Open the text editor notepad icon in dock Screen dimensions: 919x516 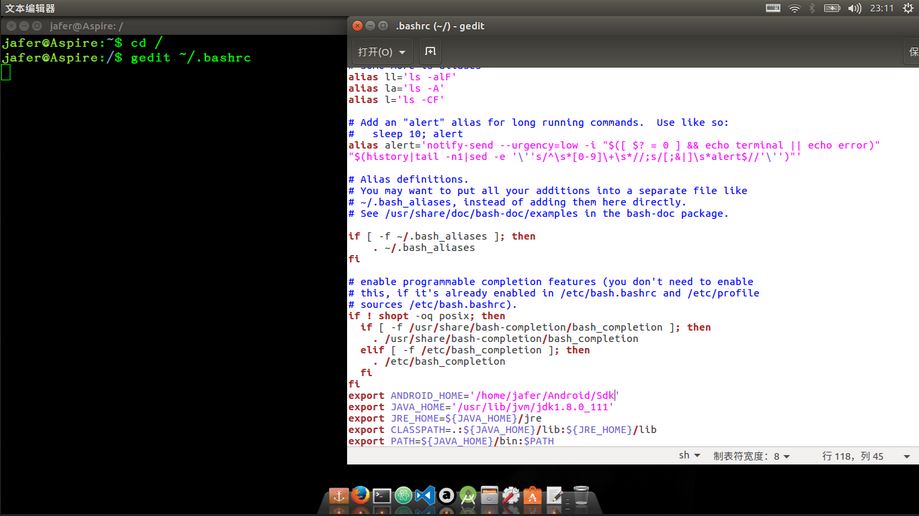tap(554, 496)
